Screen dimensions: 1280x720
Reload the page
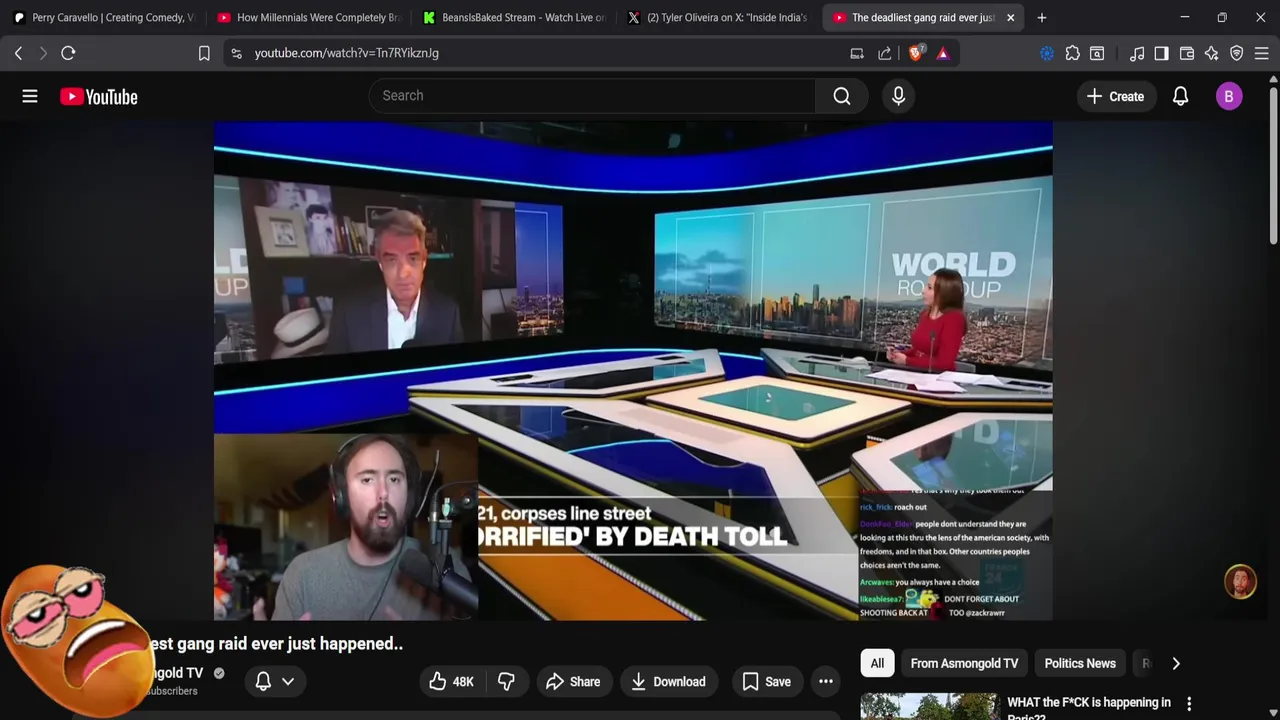coord(68,53)
